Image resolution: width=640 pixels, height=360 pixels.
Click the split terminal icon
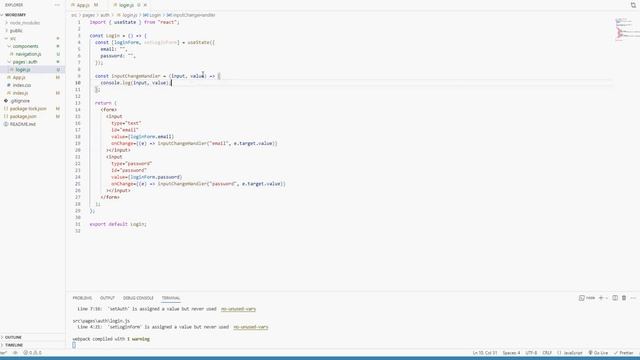pos(615,298)
